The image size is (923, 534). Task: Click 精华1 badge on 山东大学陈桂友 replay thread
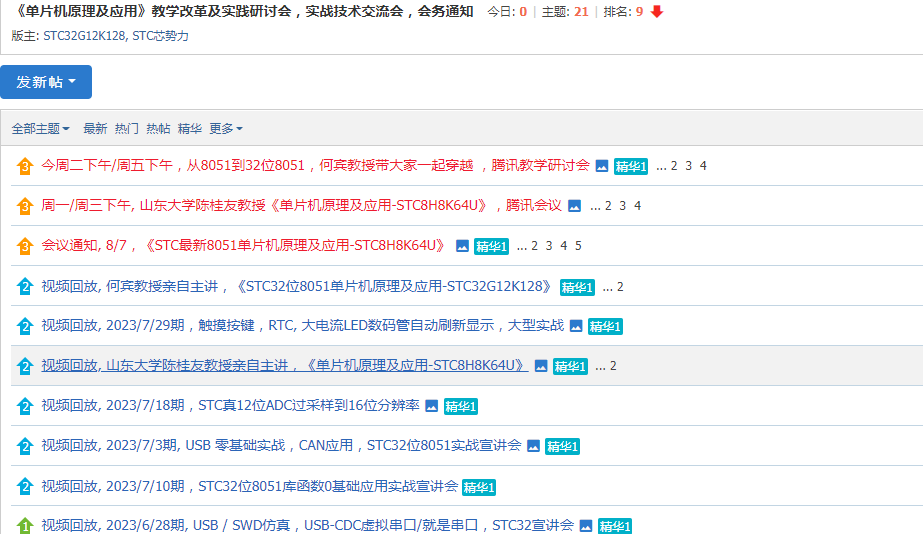570,367
